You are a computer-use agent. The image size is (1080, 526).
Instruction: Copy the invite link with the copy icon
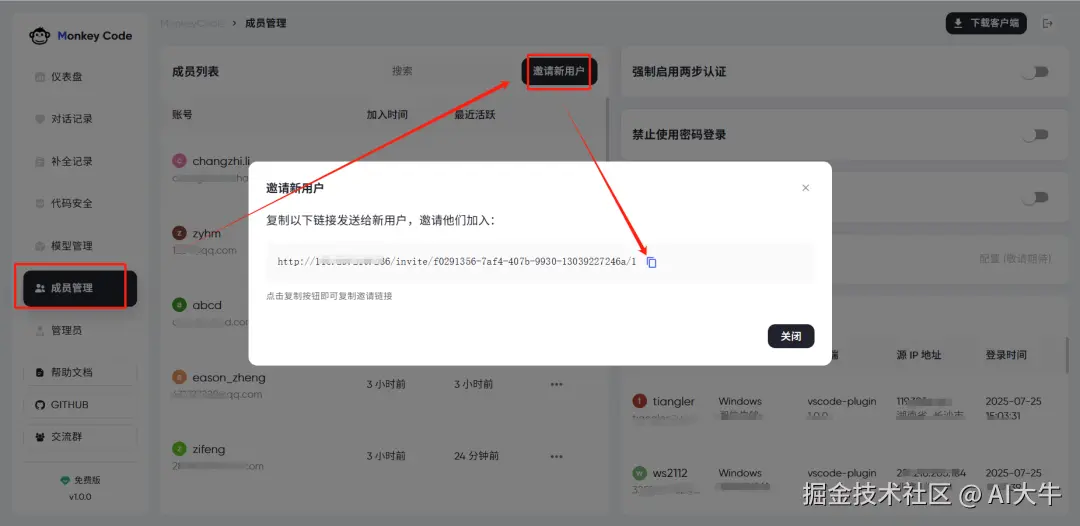652,262
